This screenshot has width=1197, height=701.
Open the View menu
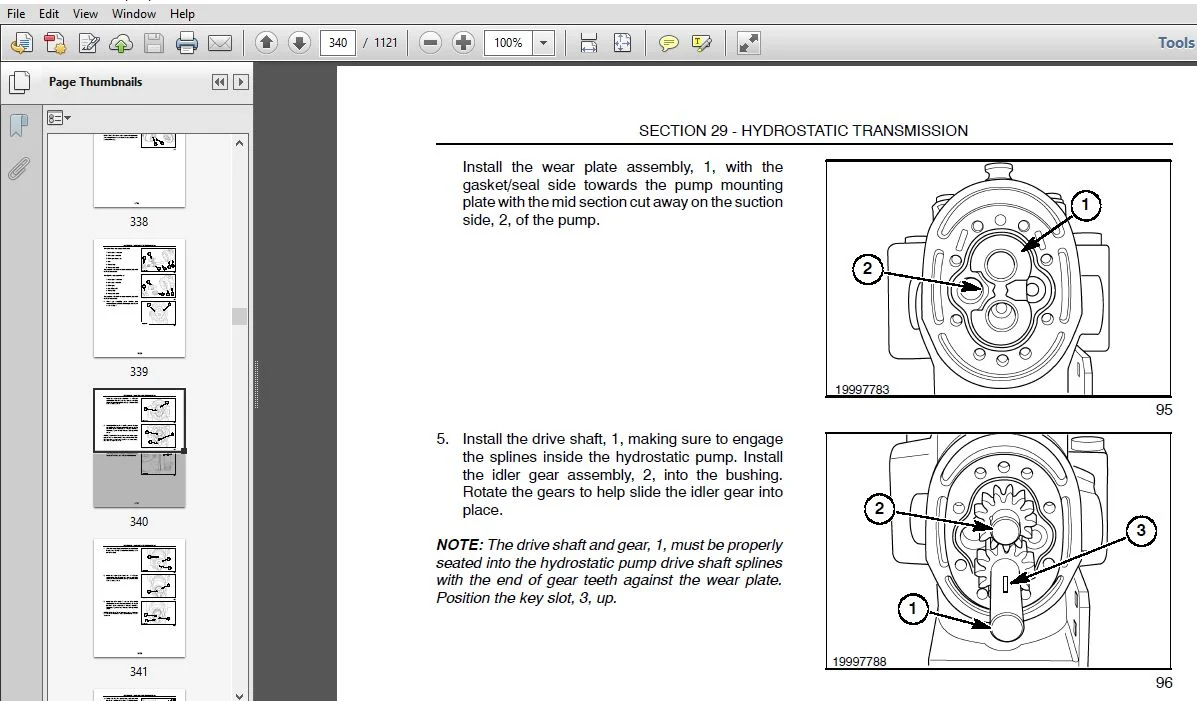click(85, 14)
